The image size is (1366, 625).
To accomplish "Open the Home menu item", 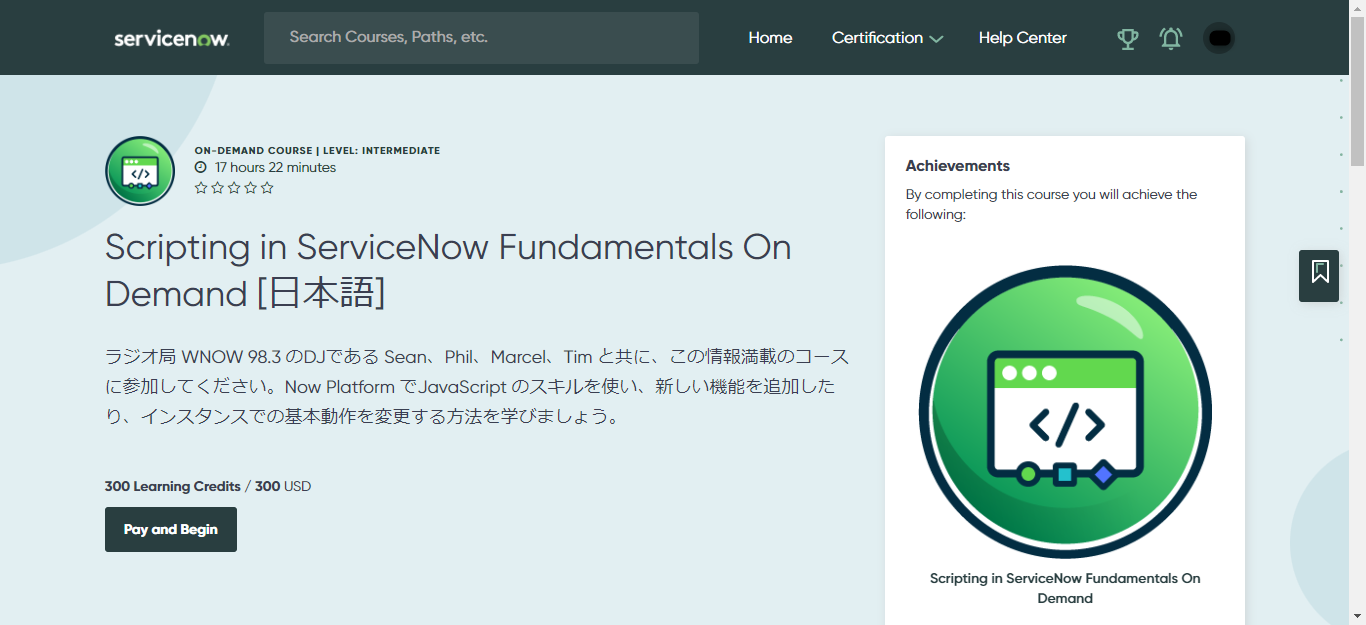I will point(769,37).
